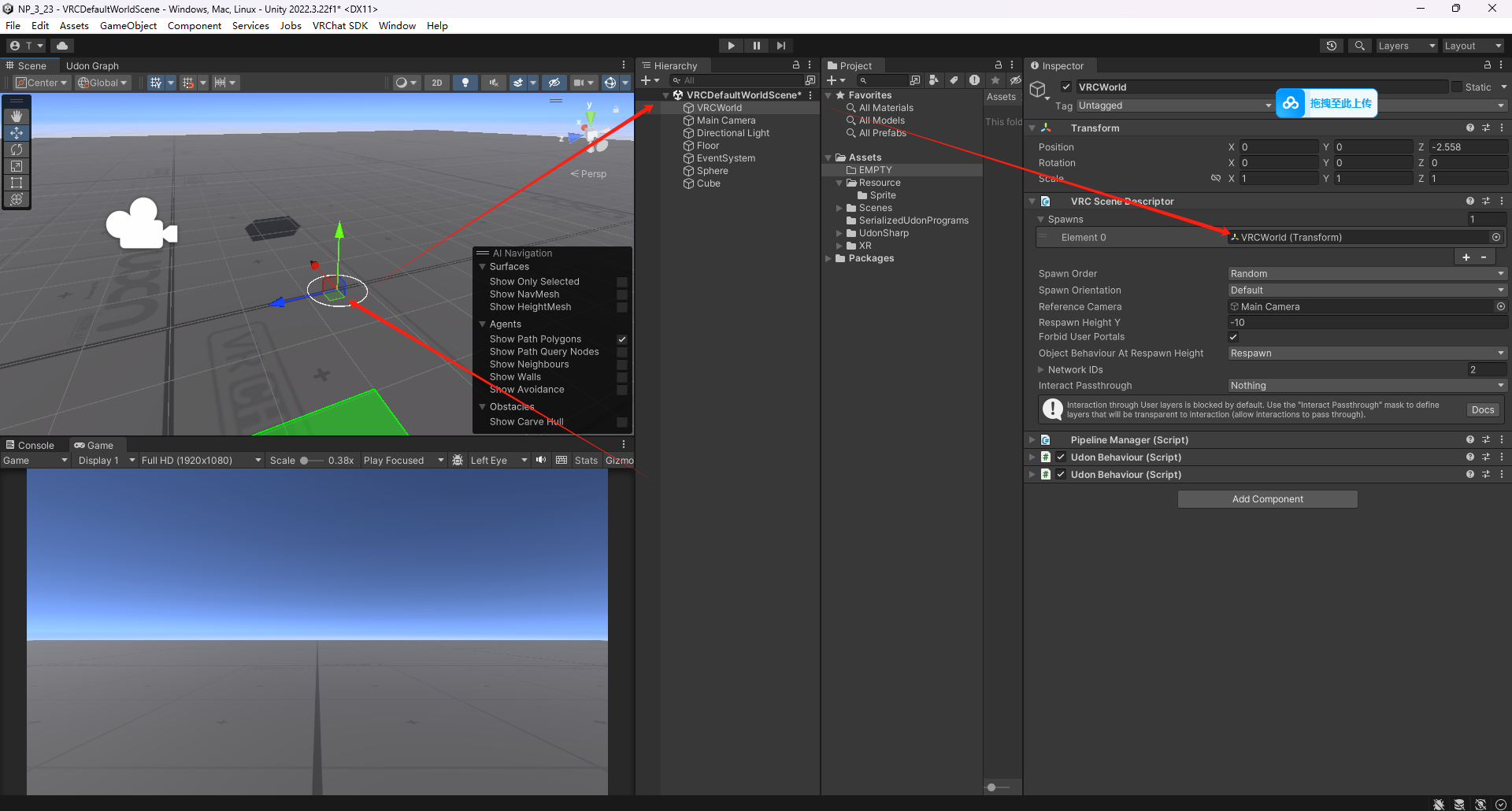This screenshot has width=1512, height=811.
Task: Open Spawn Order dropdown
Action: click(x=1368, y=274)
